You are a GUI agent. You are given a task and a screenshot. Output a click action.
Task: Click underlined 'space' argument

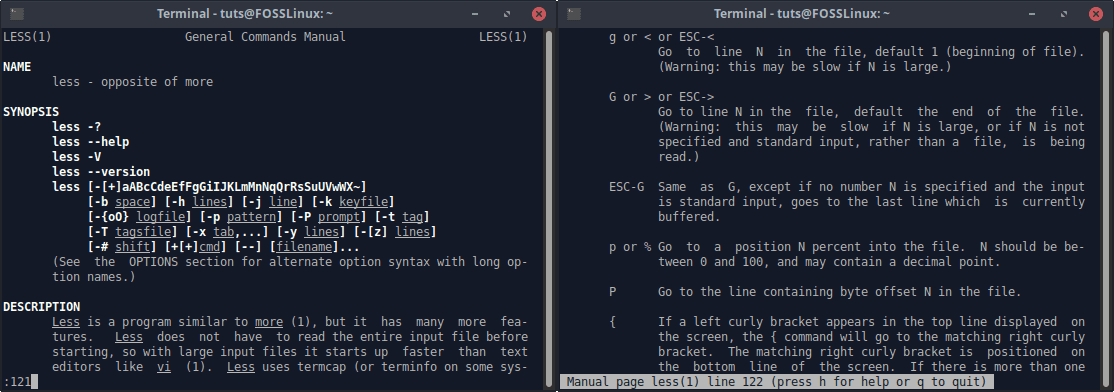click(x=133, y=202)
